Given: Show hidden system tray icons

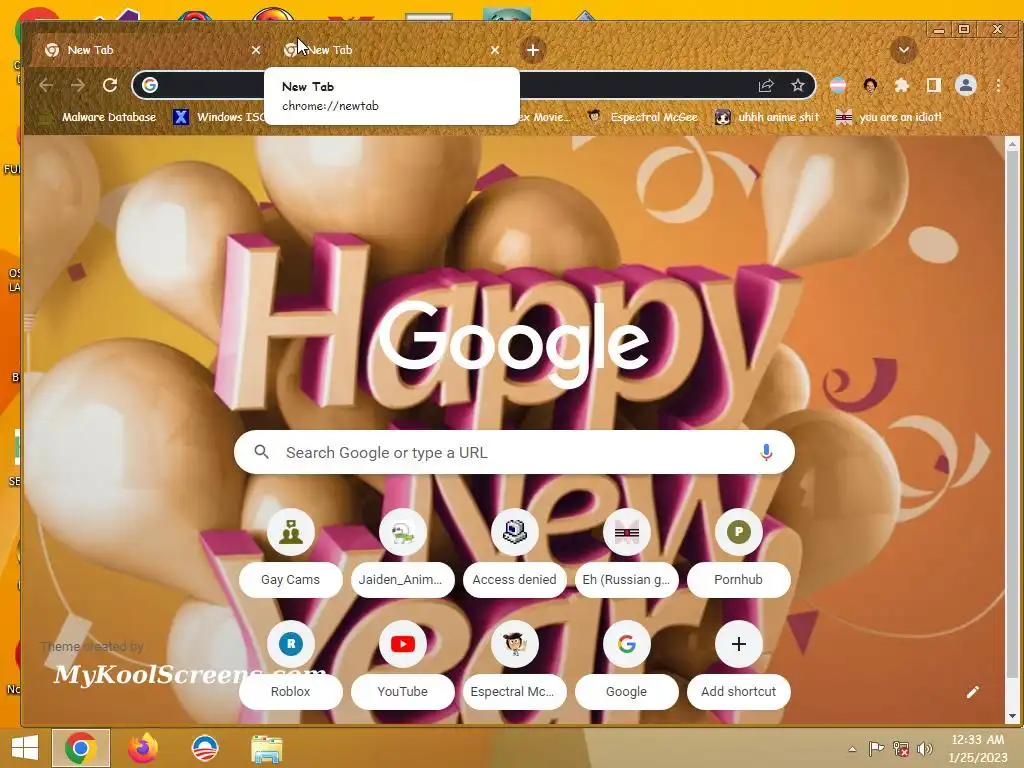Looking at the screenshot, I should coord(852,749).
